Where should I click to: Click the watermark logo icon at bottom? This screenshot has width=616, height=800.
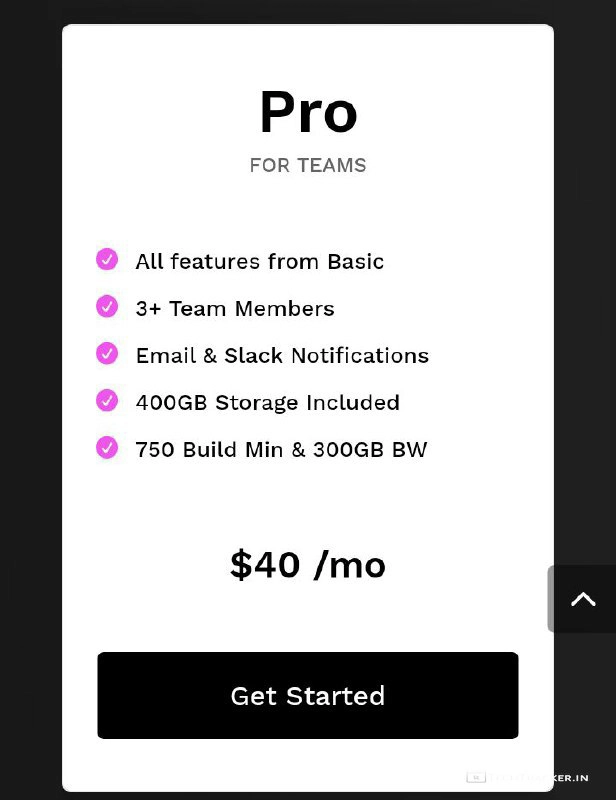476,777
